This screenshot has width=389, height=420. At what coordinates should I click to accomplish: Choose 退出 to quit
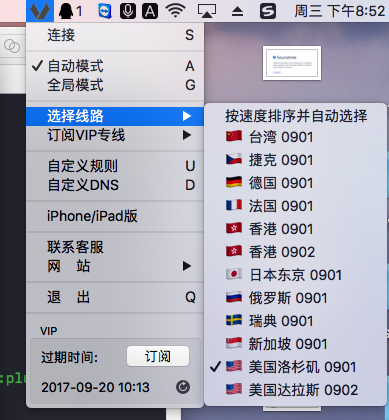pos(115,297)
